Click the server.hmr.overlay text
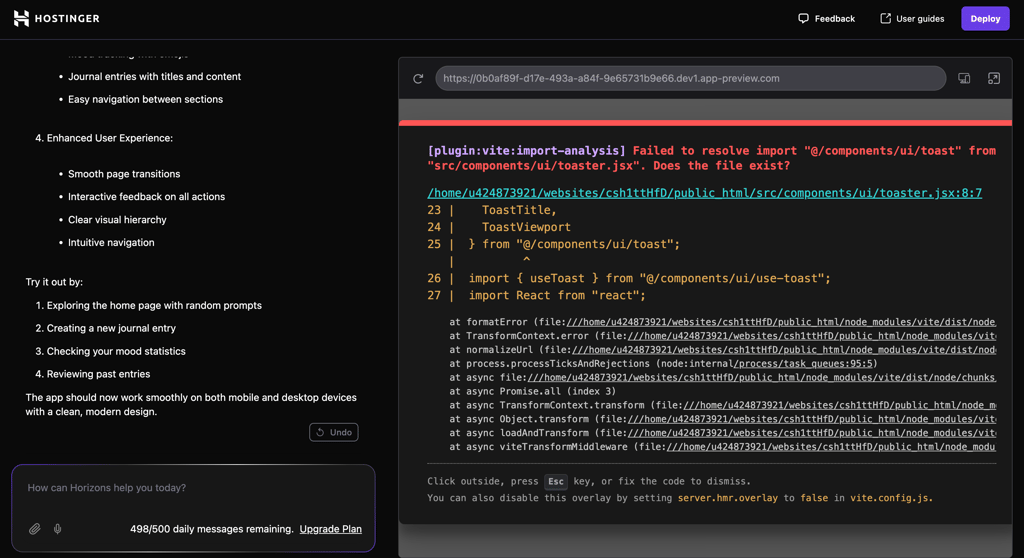This screenshot has width=1024, height=558. 728,498
